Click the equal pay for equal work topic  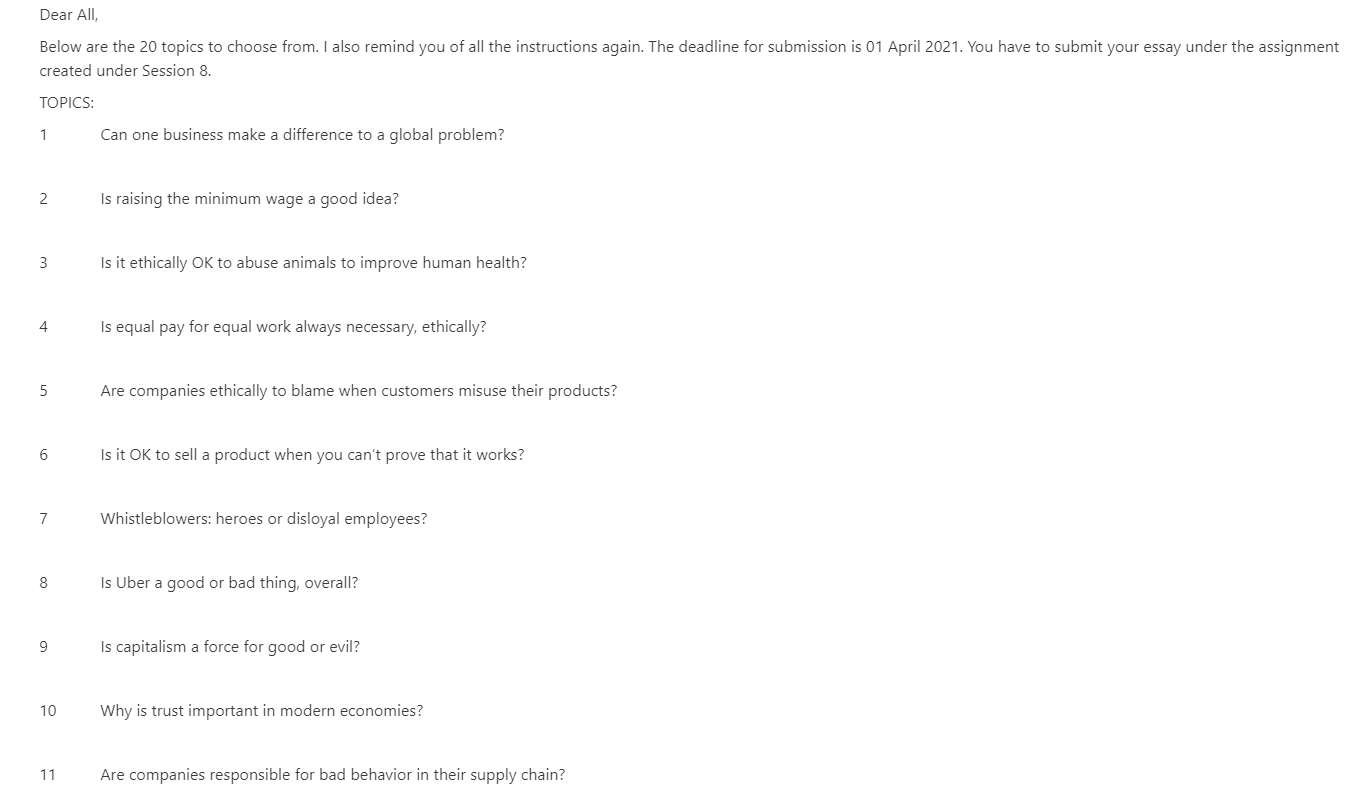point(293,327)
